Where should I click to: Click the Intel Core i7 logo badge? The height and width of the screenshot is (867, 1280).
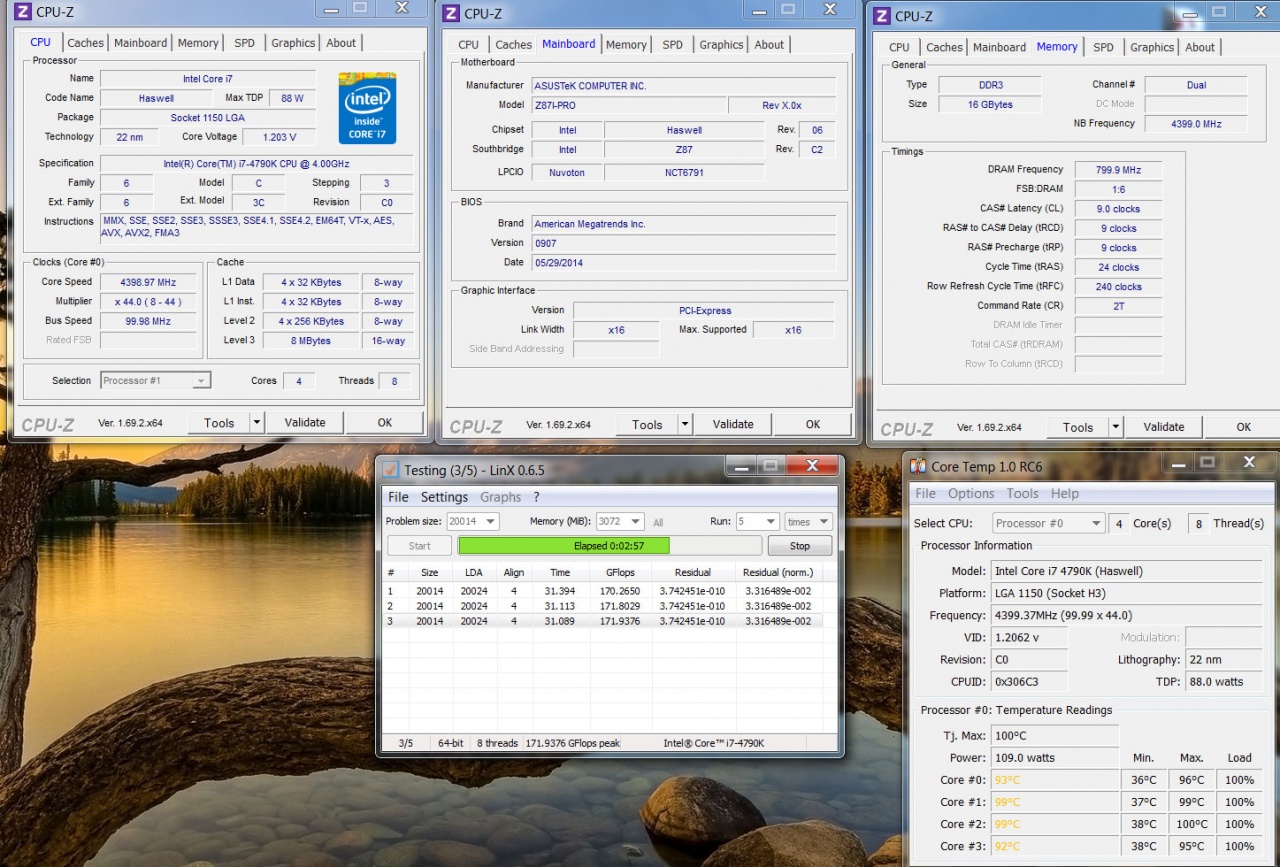367,108
